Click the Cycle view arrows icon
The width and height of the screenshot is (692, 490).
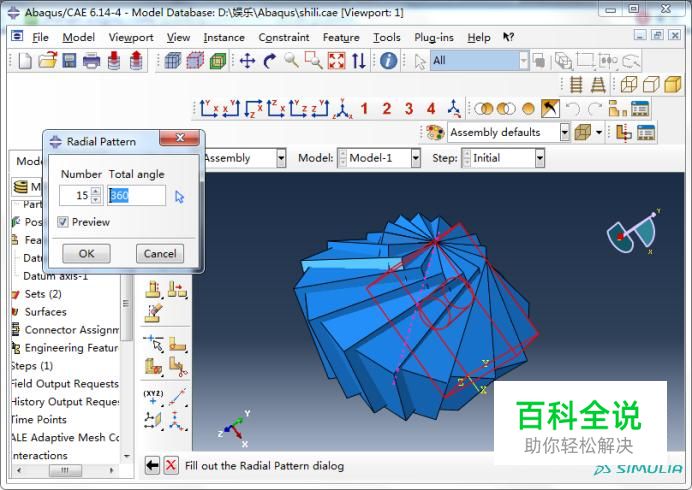click(x=359, y=61)
